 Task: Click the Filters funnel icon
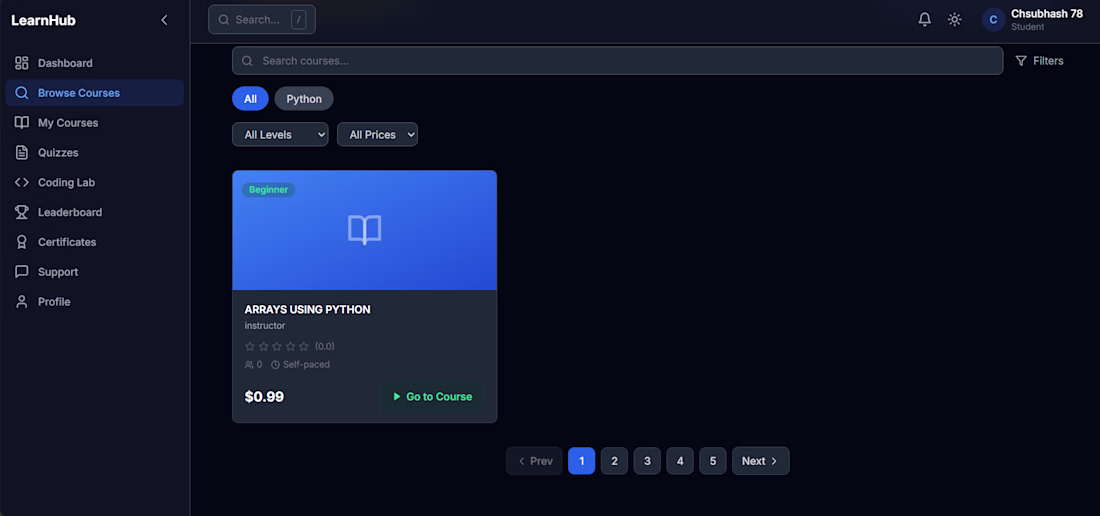click(1021, 61)
